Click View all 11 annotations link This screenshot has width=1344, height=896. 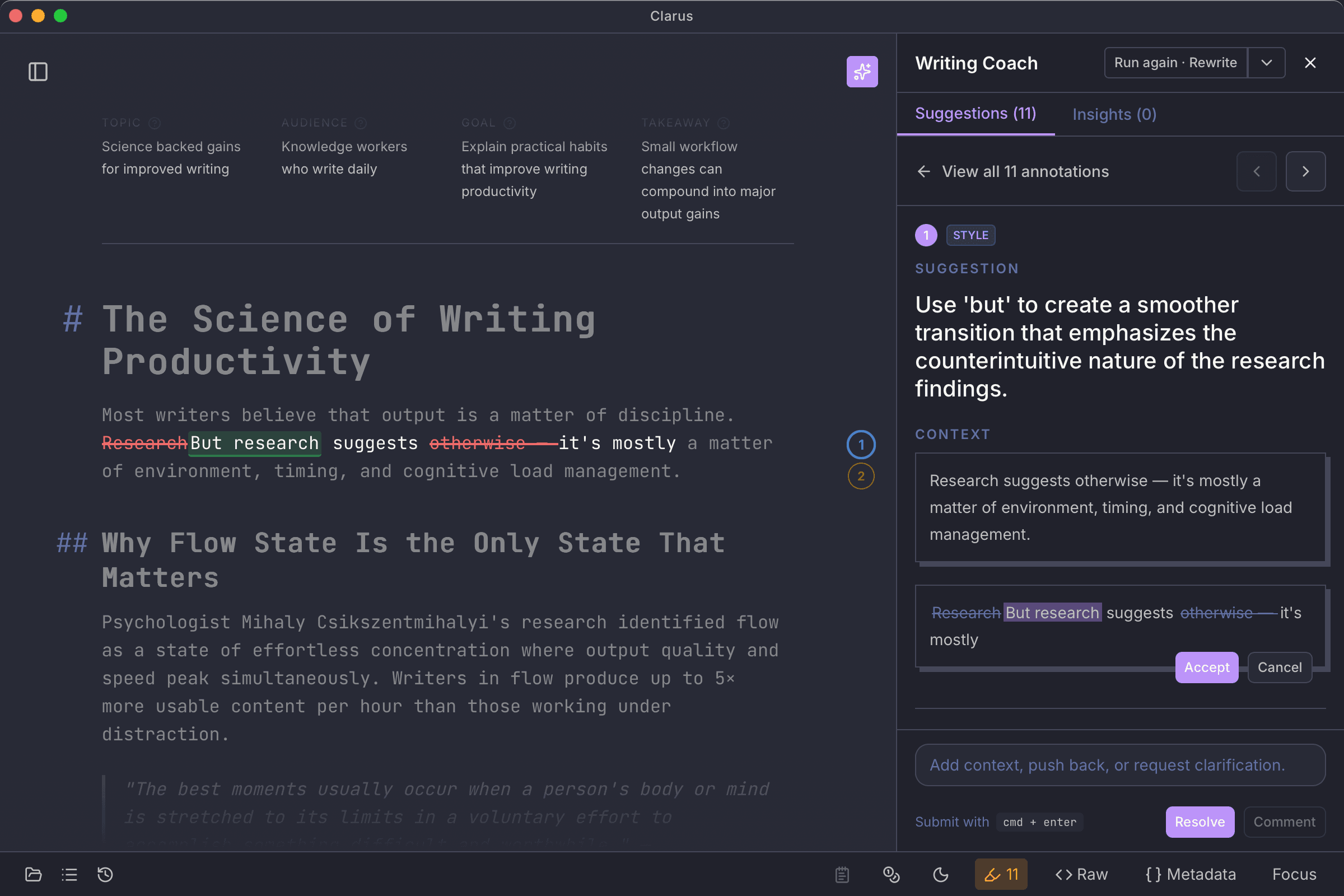(1025, 171)
